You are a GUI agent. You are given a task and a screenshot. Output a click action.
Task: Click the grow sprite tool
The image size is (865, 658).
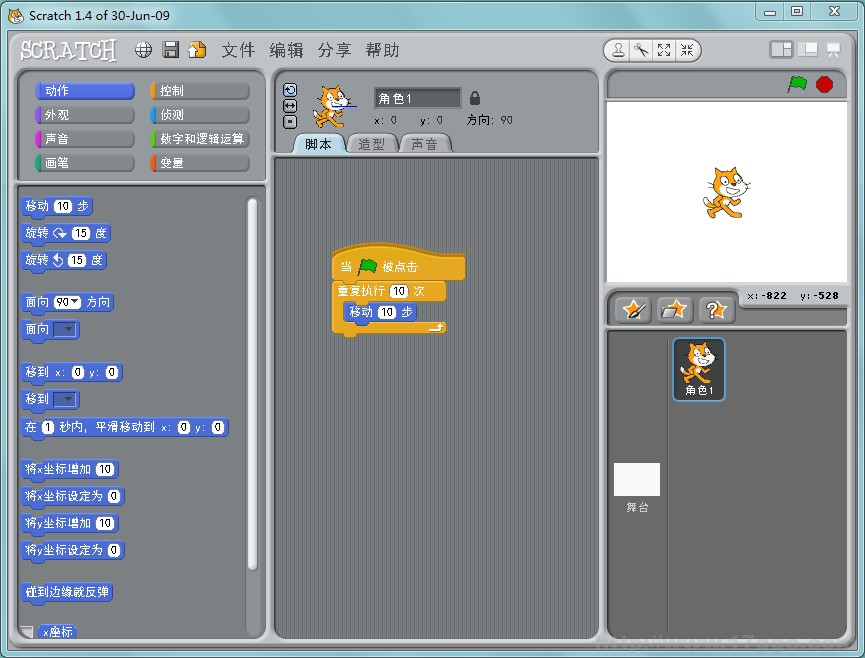[664, 50]
